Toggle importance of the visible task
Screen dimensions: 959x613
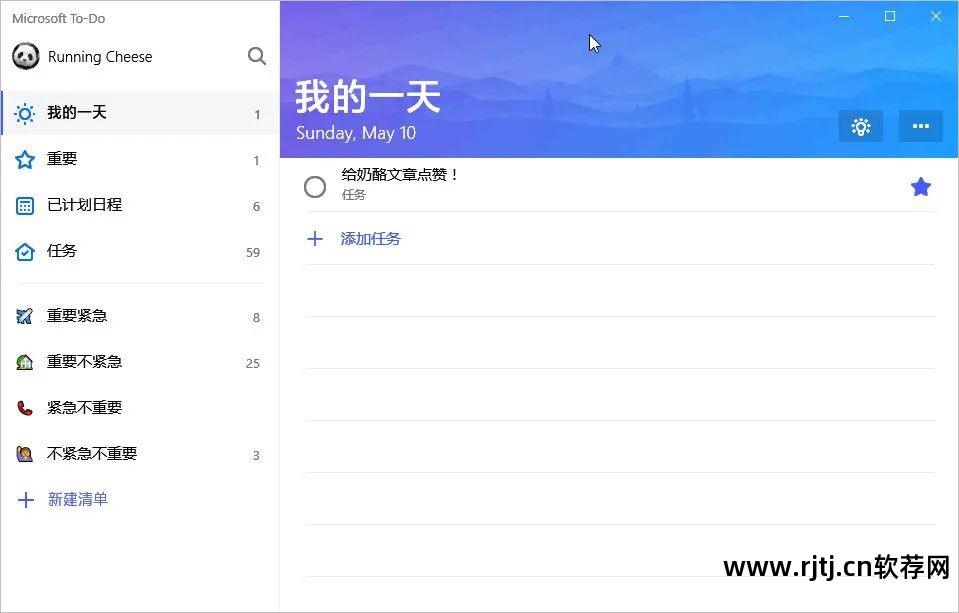pos(920,186)
